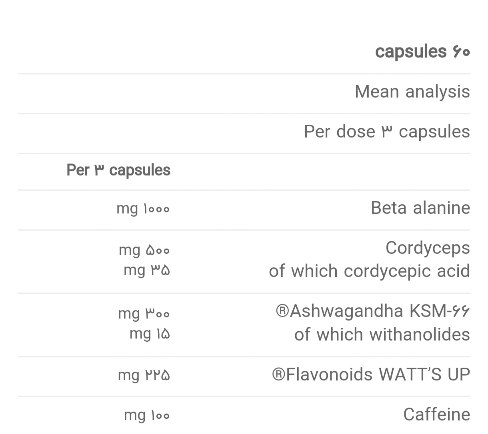The width and height of the screenshot is (488, 434).
Task: Click the Caffeine 100 mg value
Action: click(147, 416)
